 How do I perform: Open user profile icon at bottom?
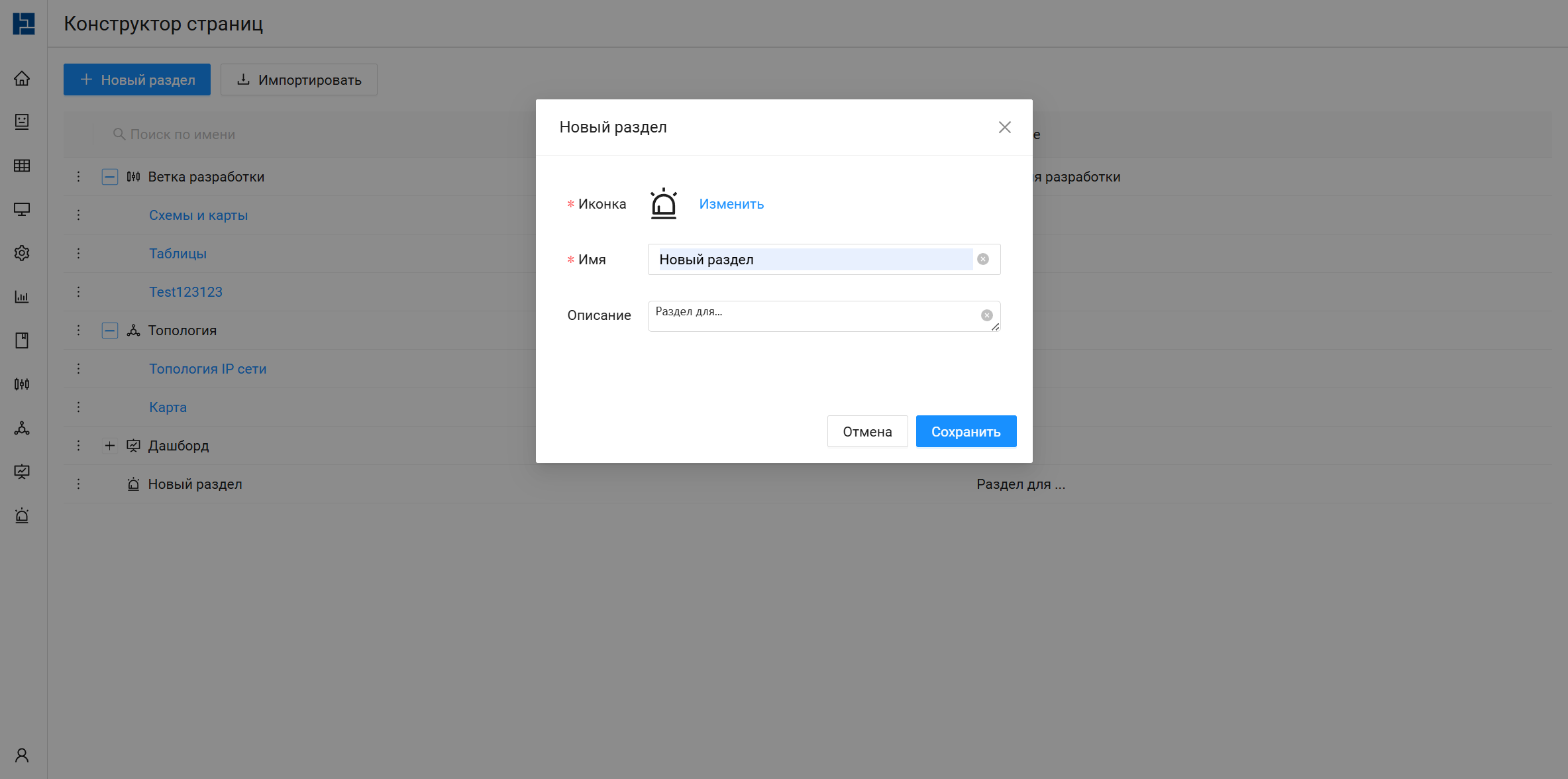tap(22, 755)
